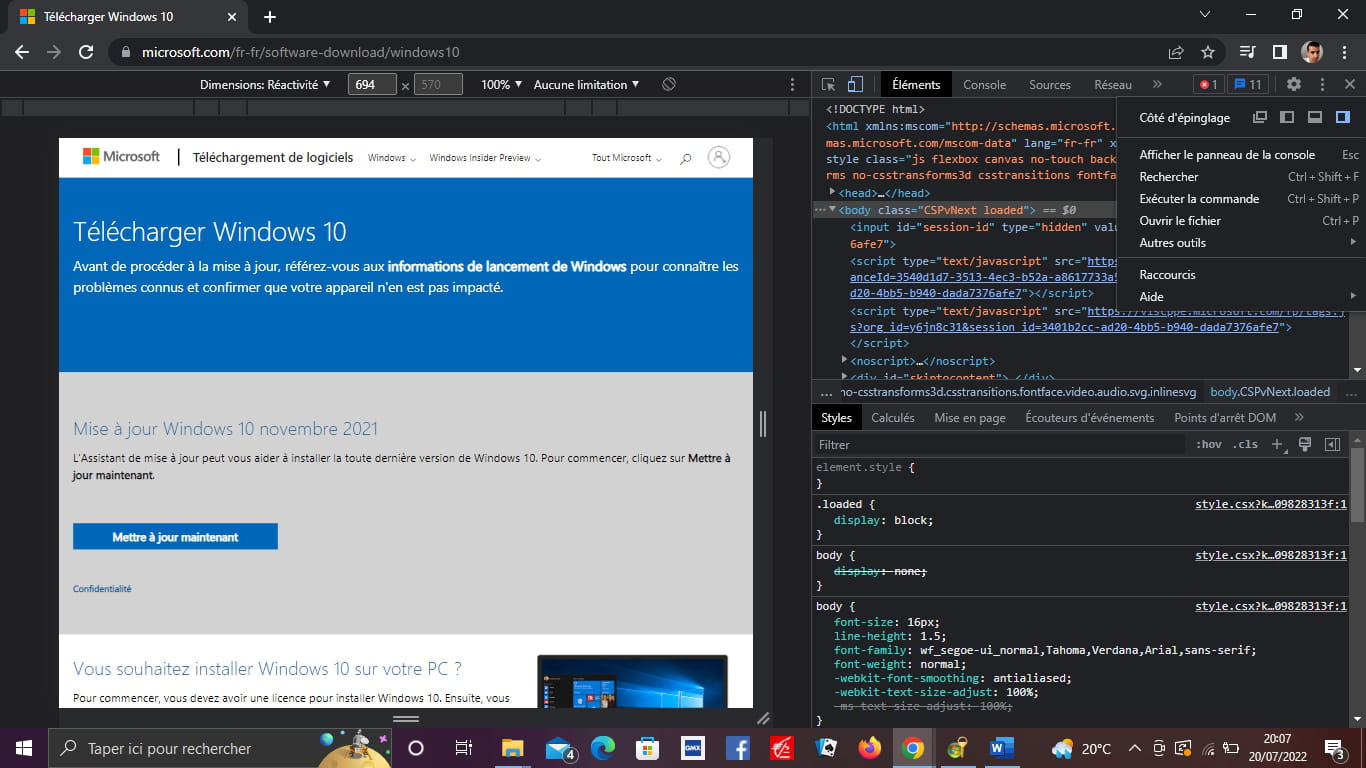The height and width of the screenshot is (768, 1366).
Task: Bookmark this page with the star icon
Action: click(x=1208, y=52)
